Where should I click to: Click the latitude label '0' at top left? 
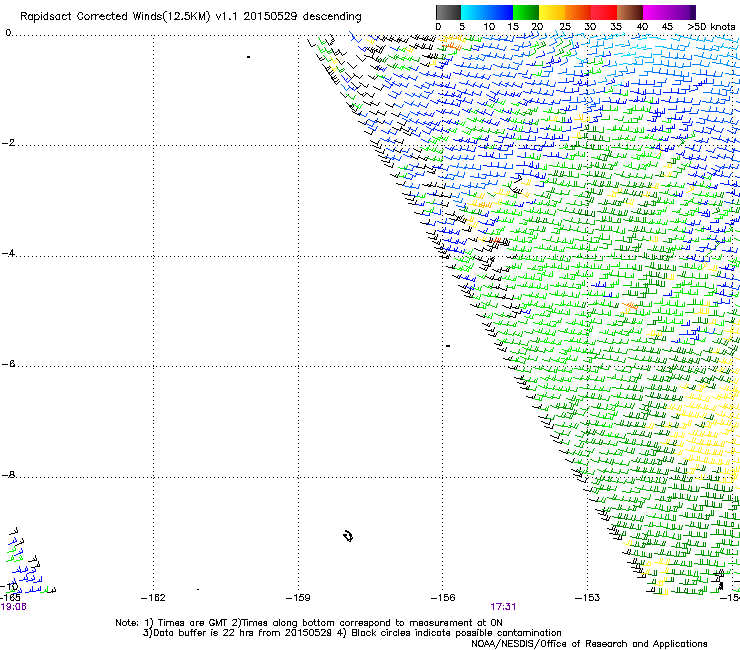click(x=8, y=33)
